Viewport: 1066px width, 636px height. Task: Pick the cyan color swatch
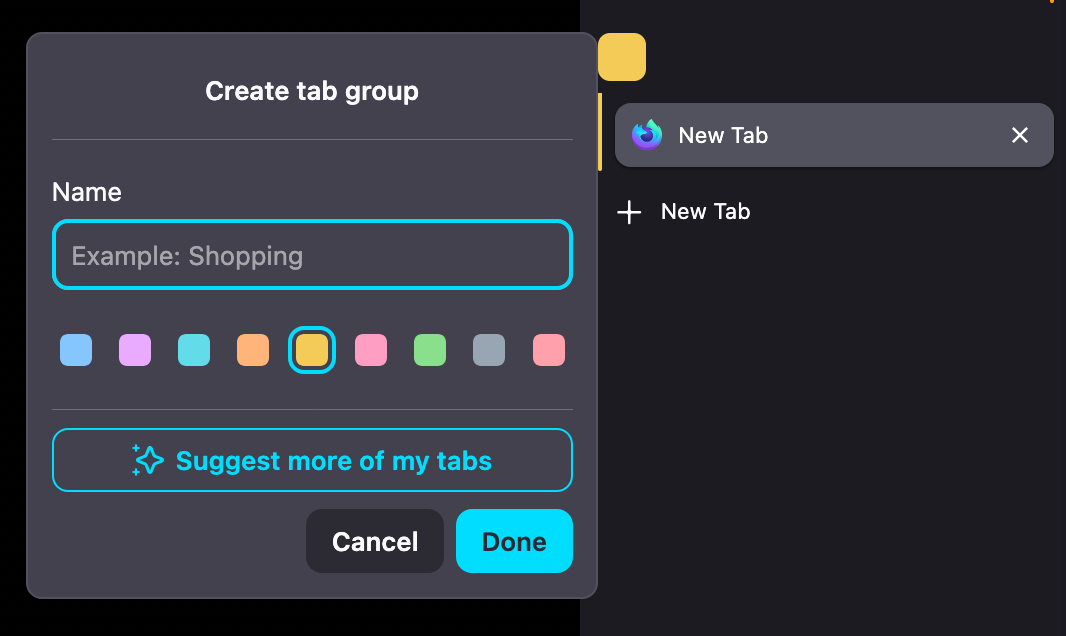(x=194, y=350)
